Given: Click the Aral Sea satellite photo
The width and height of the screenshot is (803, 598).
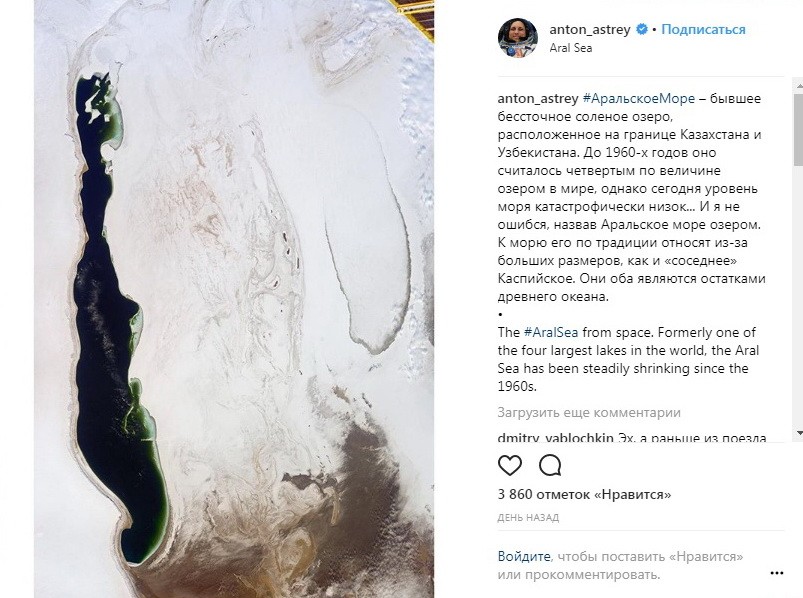Looking at the screenshot, I should (x=234, y=299).
